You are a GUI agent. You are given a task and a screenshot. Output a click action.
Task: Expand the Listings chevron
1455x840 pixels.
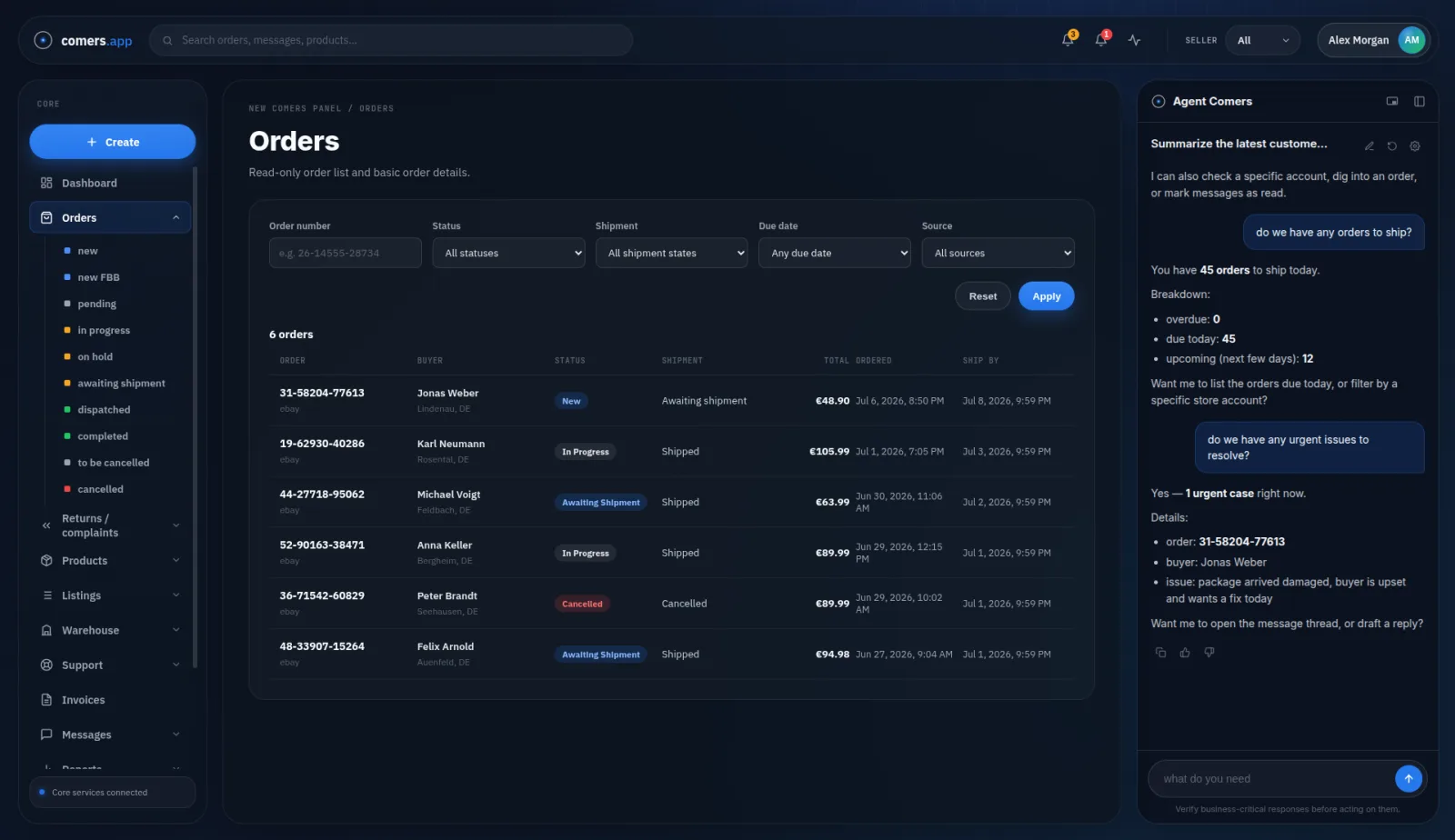(x=176, y=595)
